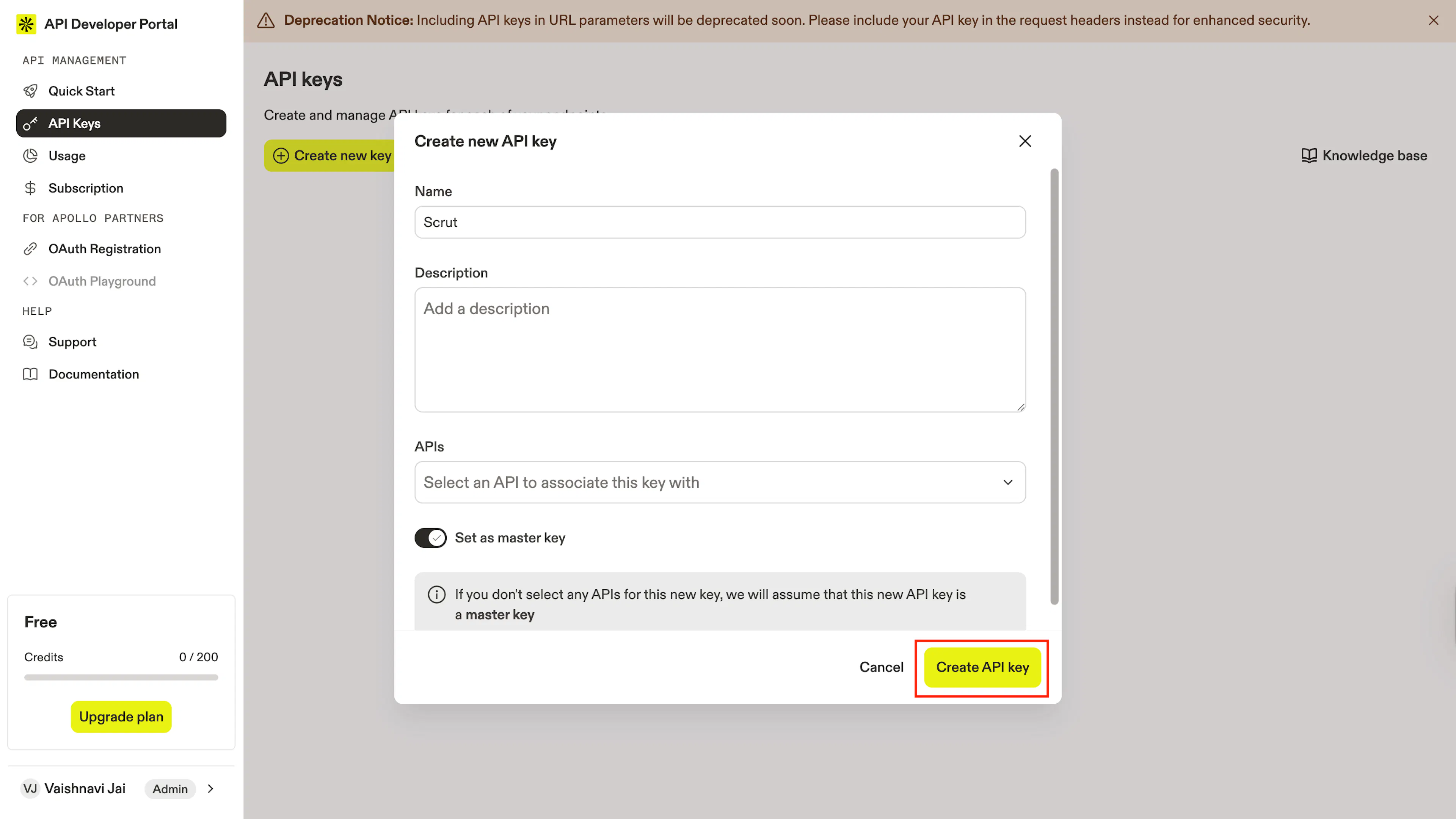Click the Subscription dollar sign icon

click(x=30, y=188)
